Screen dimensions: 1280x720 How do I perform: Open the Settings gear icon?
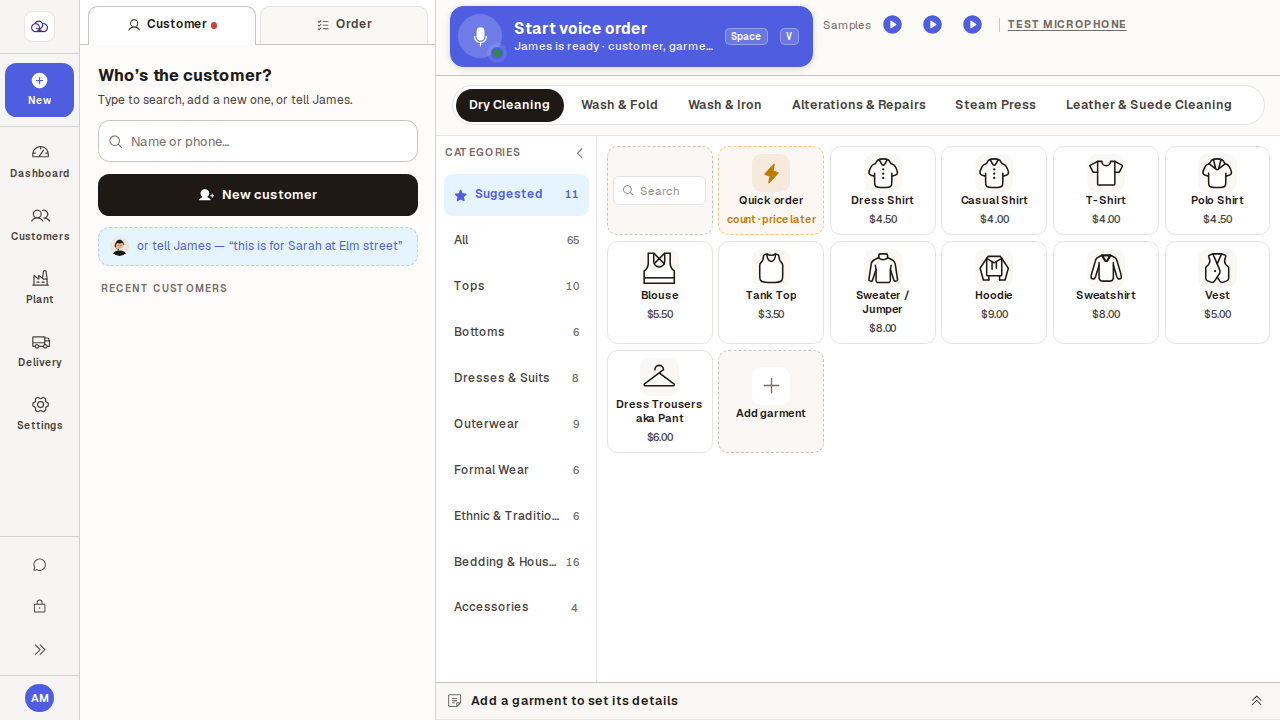40,413
